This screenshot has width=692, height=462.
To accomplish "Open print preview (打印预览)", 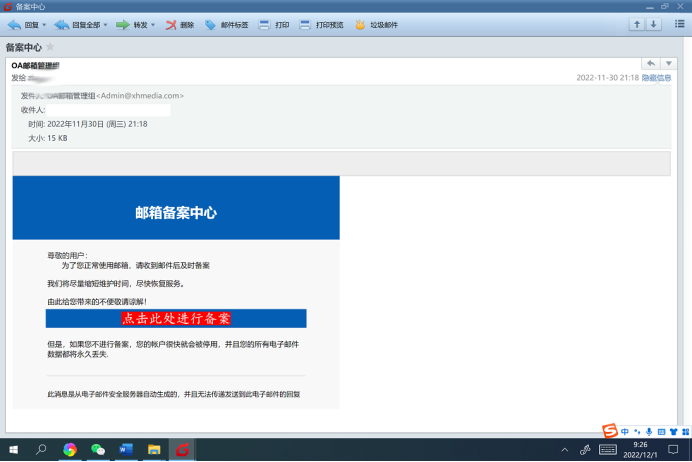I will point(322,24).
